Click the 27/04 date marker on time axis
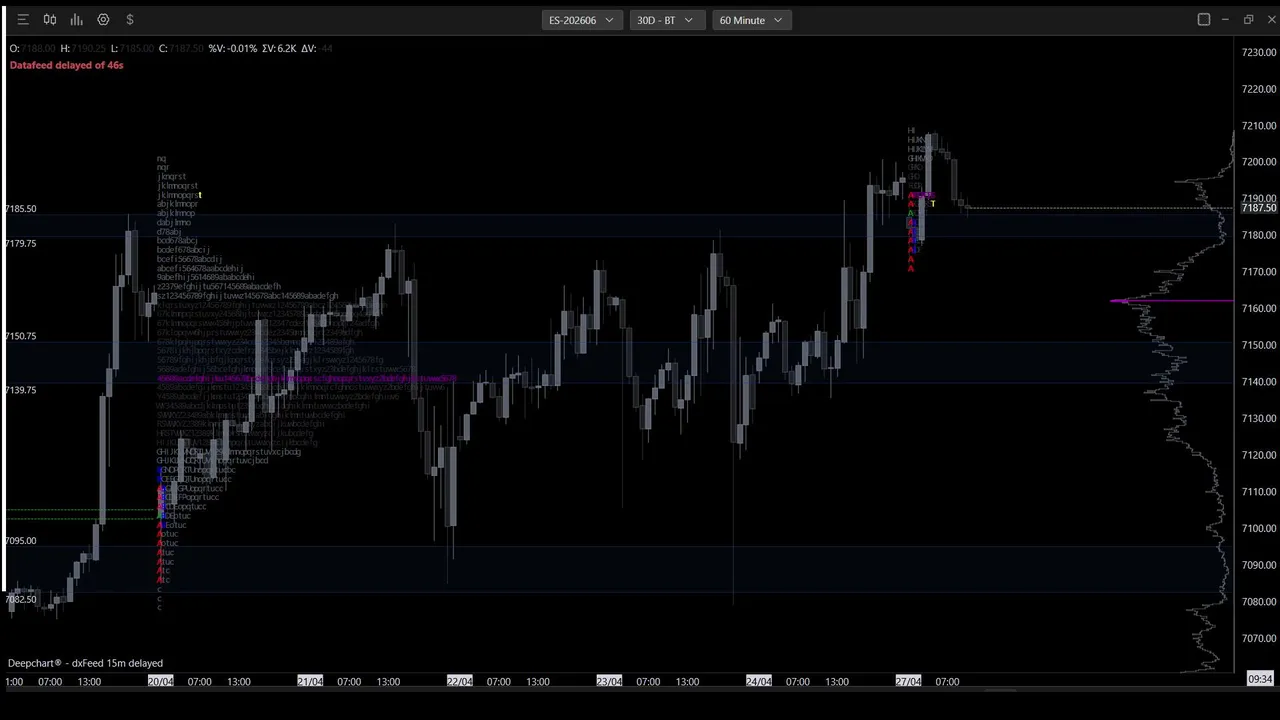The image size is (1280, 720). pos(908,681)
